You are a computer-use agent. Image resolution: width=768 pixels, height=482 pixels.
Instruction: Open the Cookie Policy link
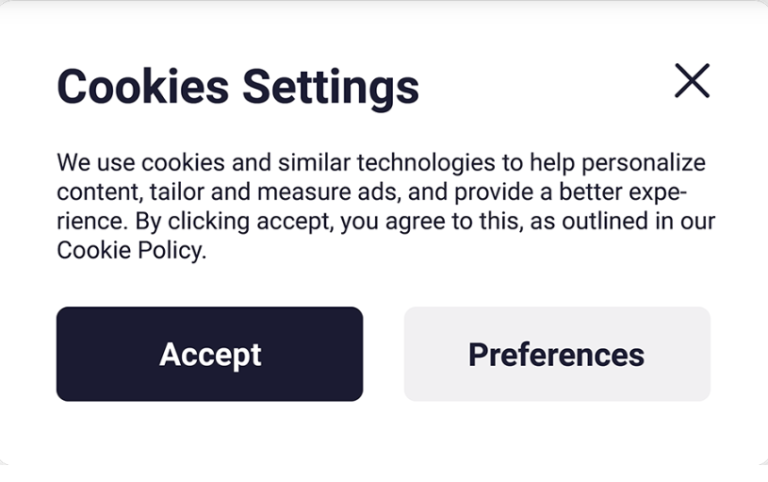coord(129,250)
